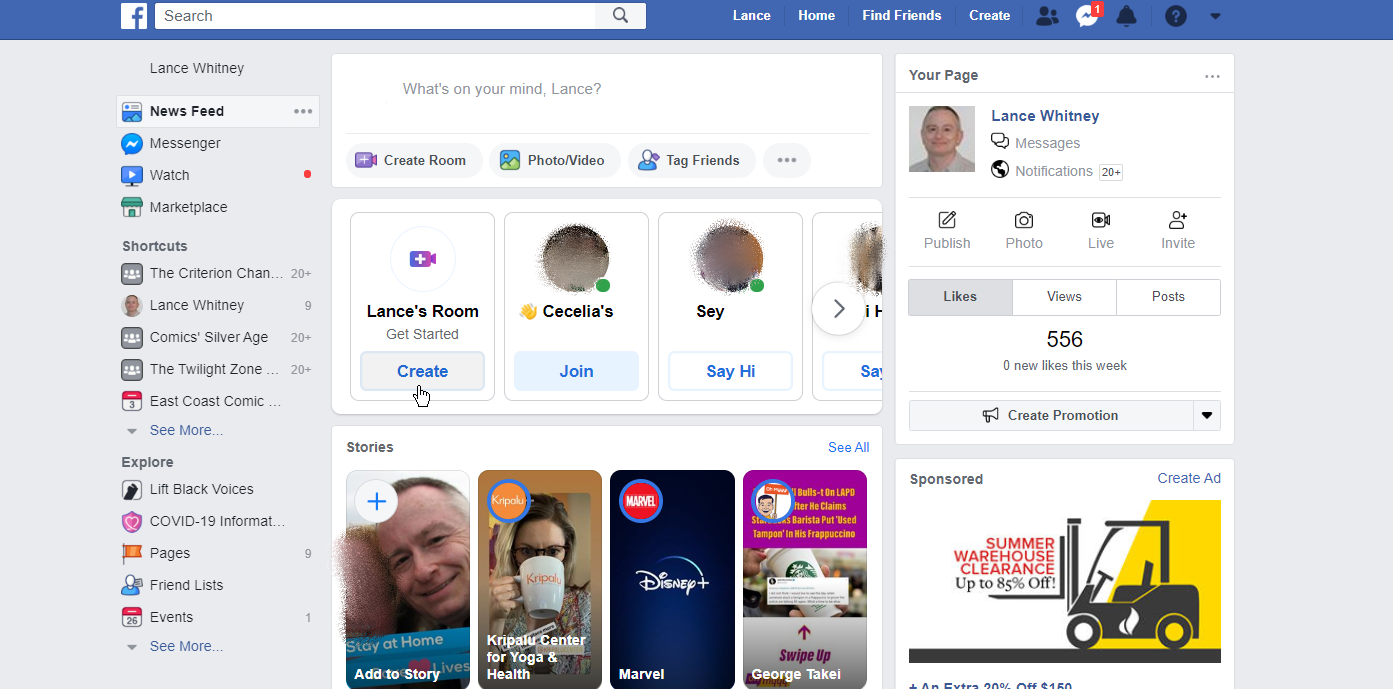Click the Lance Whitney page name link
This screenshot has height=689, width=1393.
tap(1045, 116)
